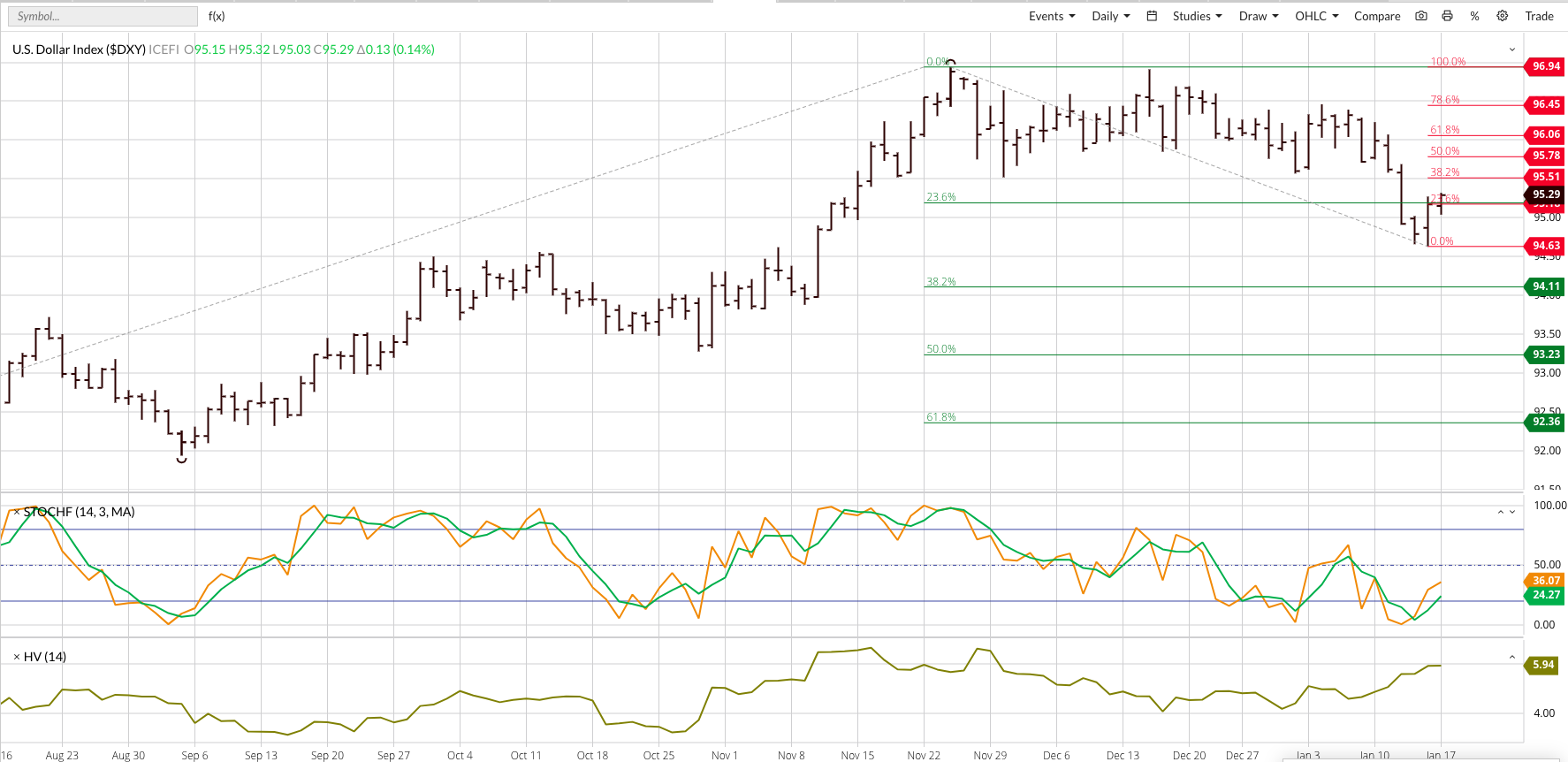Move the HV pane up with arrow
The width and height of the screenshot is (1568, 762).
[1511, 657]
